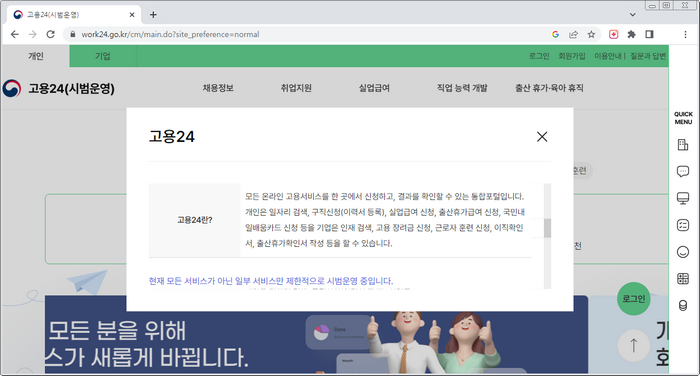The image size is (700, 376).
Task: Click the green round 로그인 button
Action: click(633, 299)
